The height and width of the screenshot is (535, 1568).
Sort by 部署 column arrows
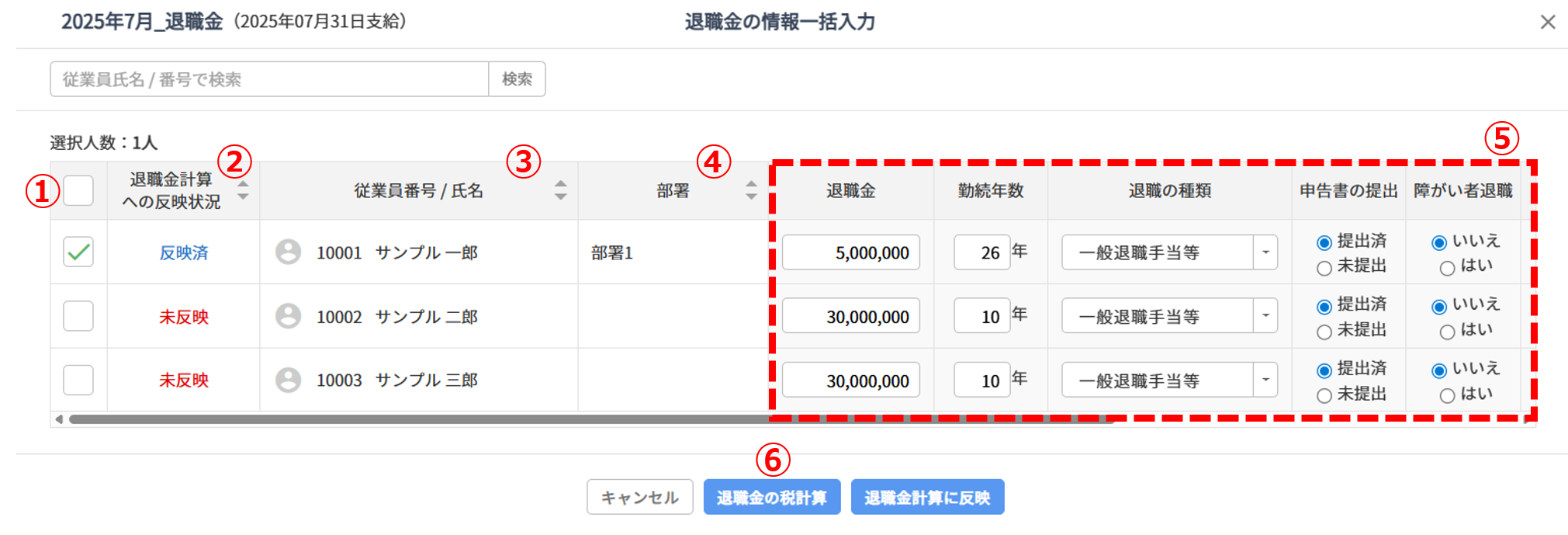click(x=750, y=190)
